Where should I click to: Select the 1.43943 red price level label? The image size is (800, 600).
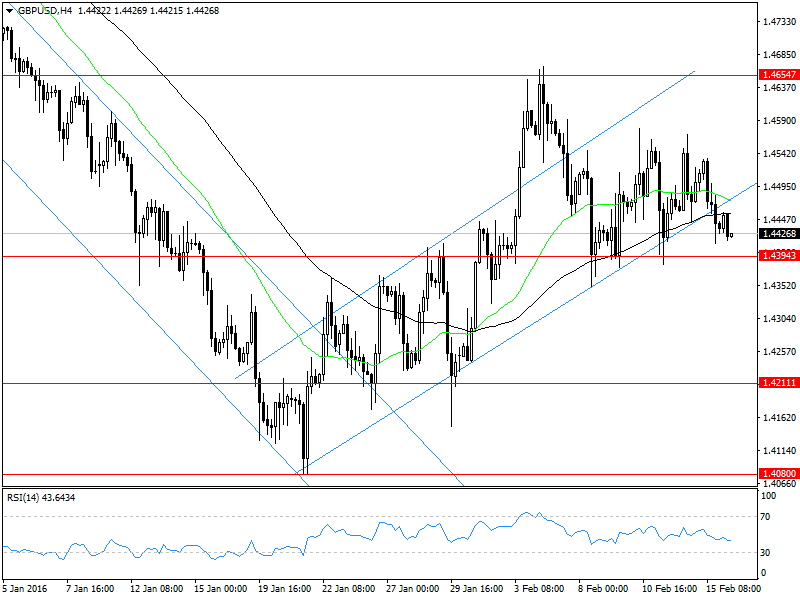779,256
